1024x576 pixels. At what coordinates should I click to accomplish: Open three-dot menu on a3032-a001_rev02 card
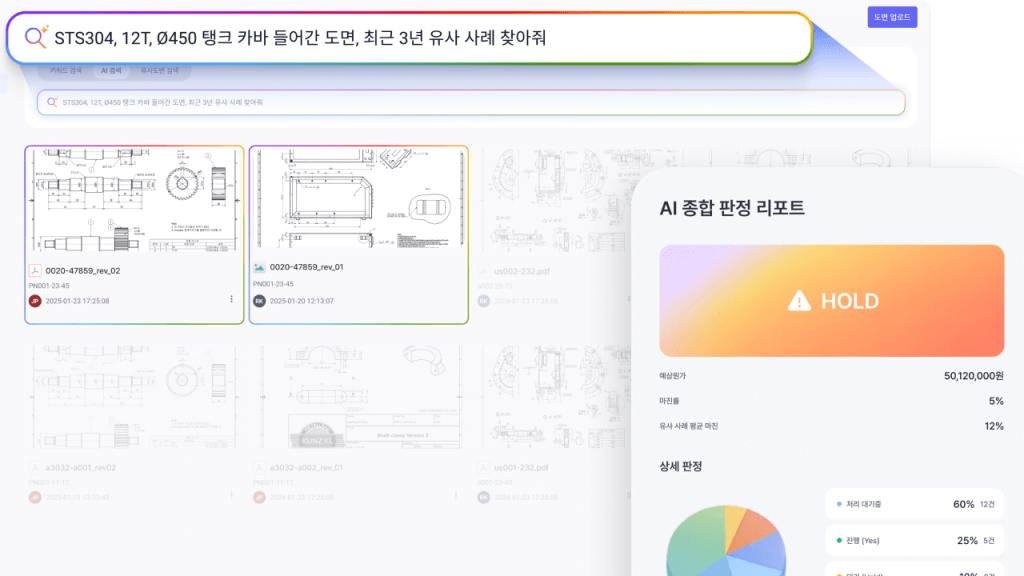click(231, 497)
